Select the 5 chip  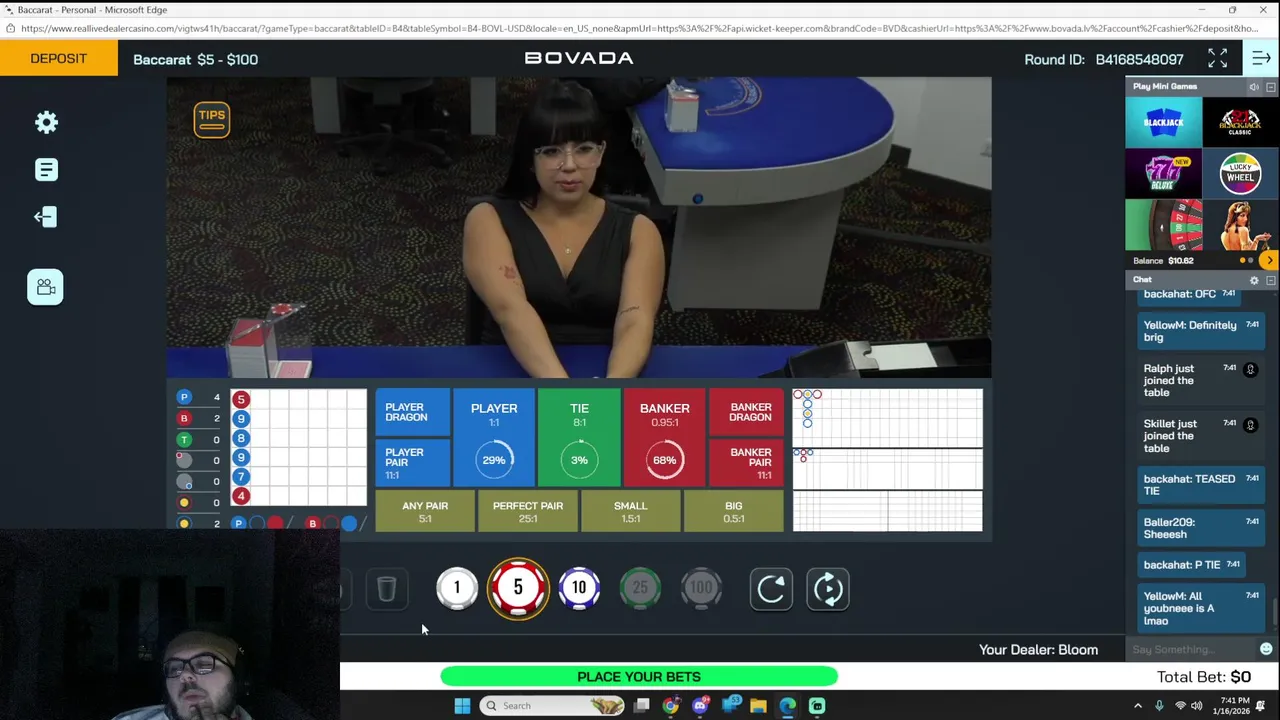click(x=518, y=588)
